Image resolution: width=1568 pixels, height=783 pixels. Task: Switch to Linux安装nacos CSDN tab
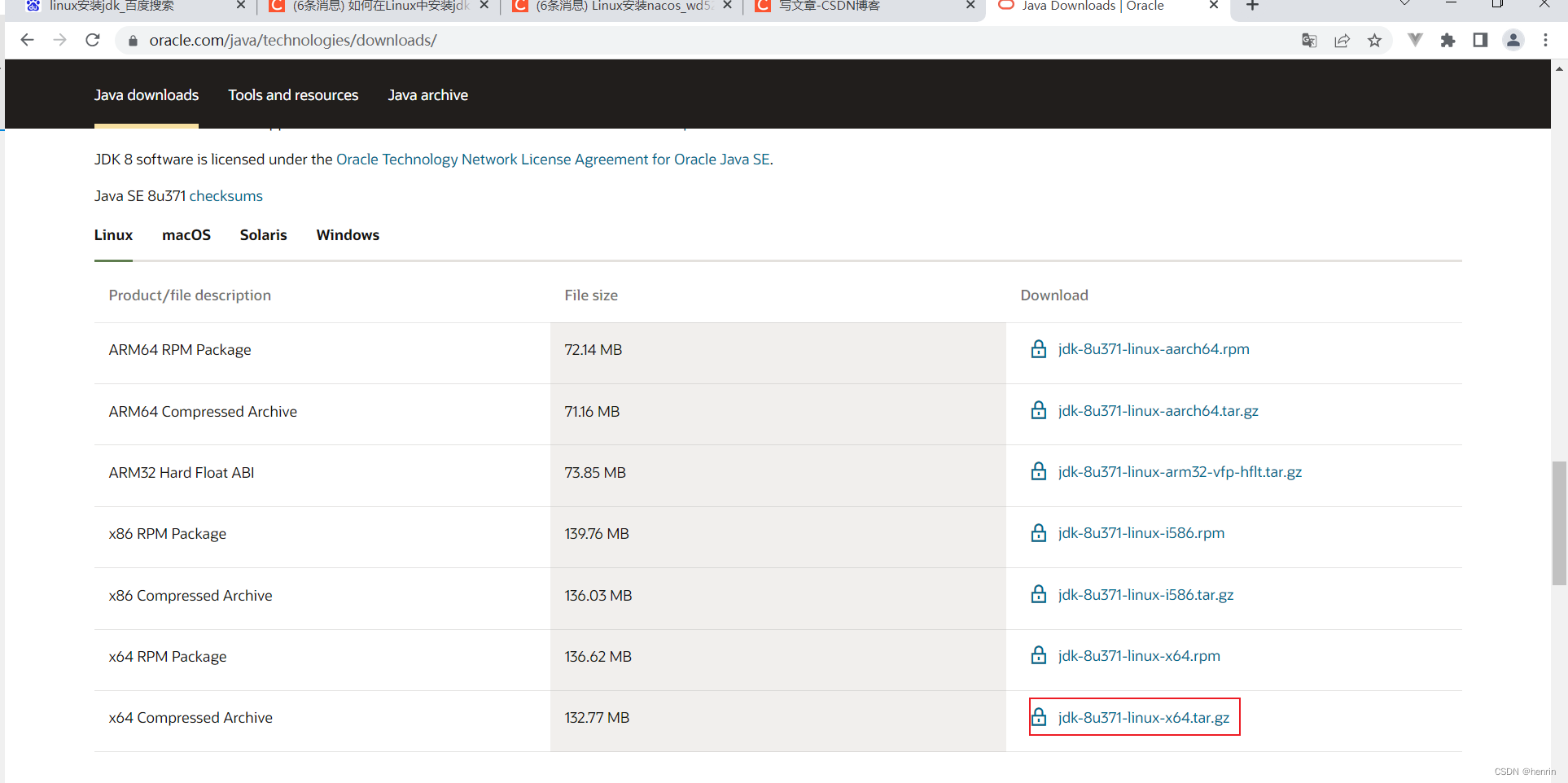[x=623, y=7]
